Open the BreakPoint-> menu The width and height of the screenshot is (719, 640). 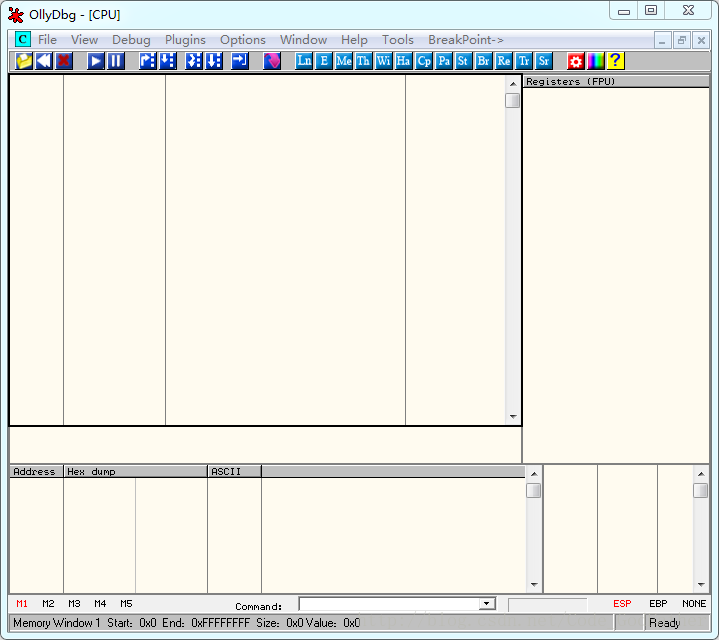click(x=466, y=40)
